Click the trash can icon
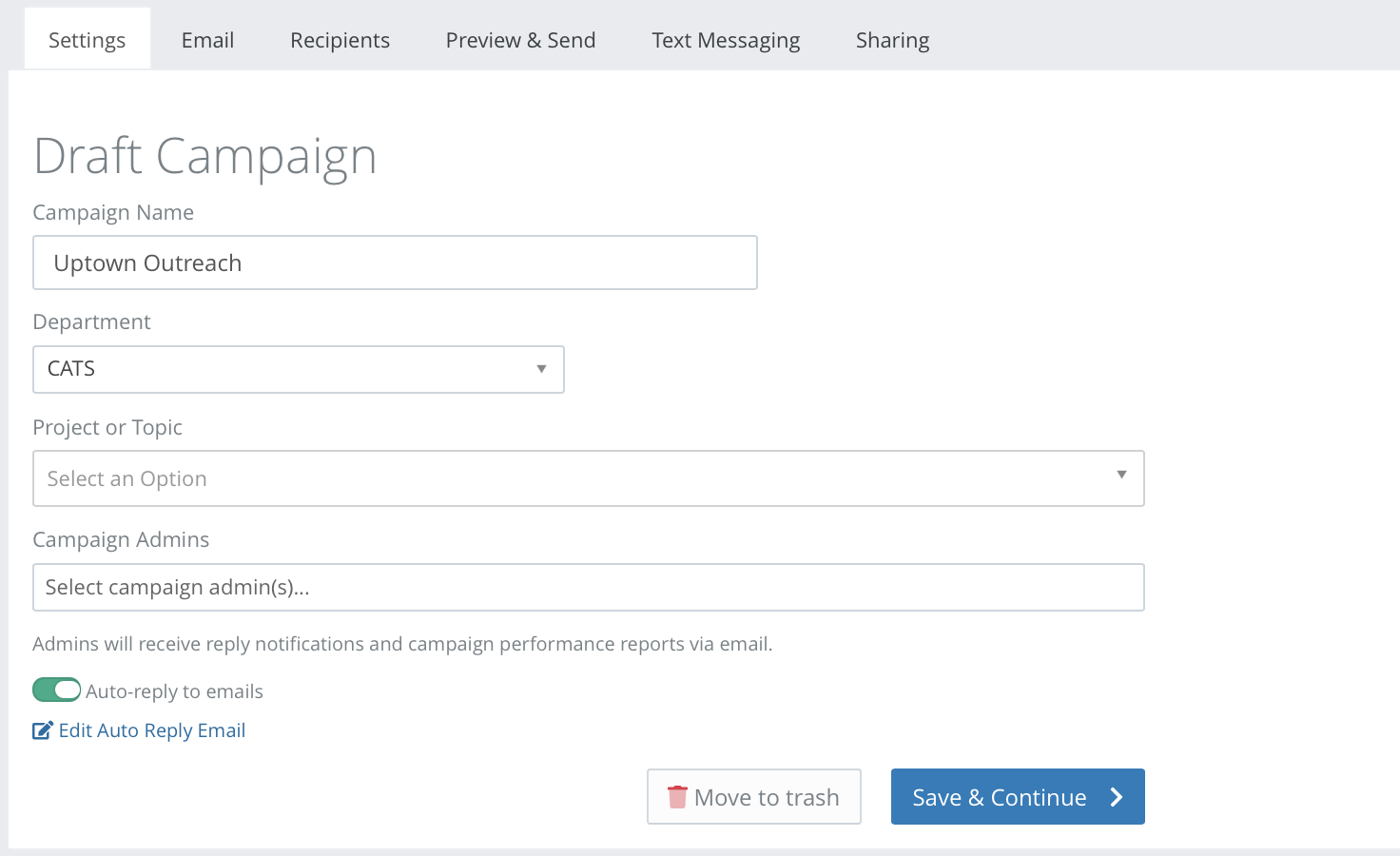1400x856 pixels. [x=677, y=797]
